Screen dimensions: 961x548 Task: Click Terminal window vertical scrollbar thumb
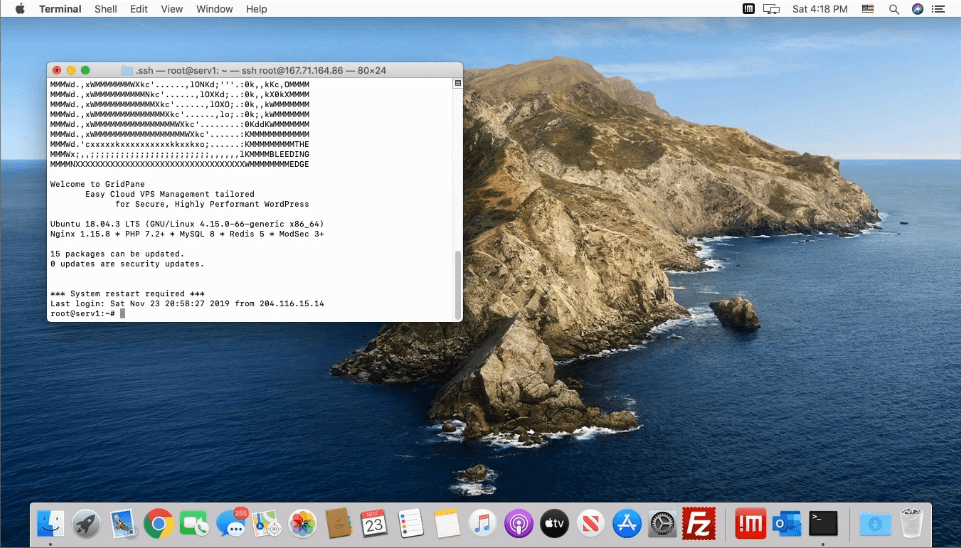tap(457, 284)
